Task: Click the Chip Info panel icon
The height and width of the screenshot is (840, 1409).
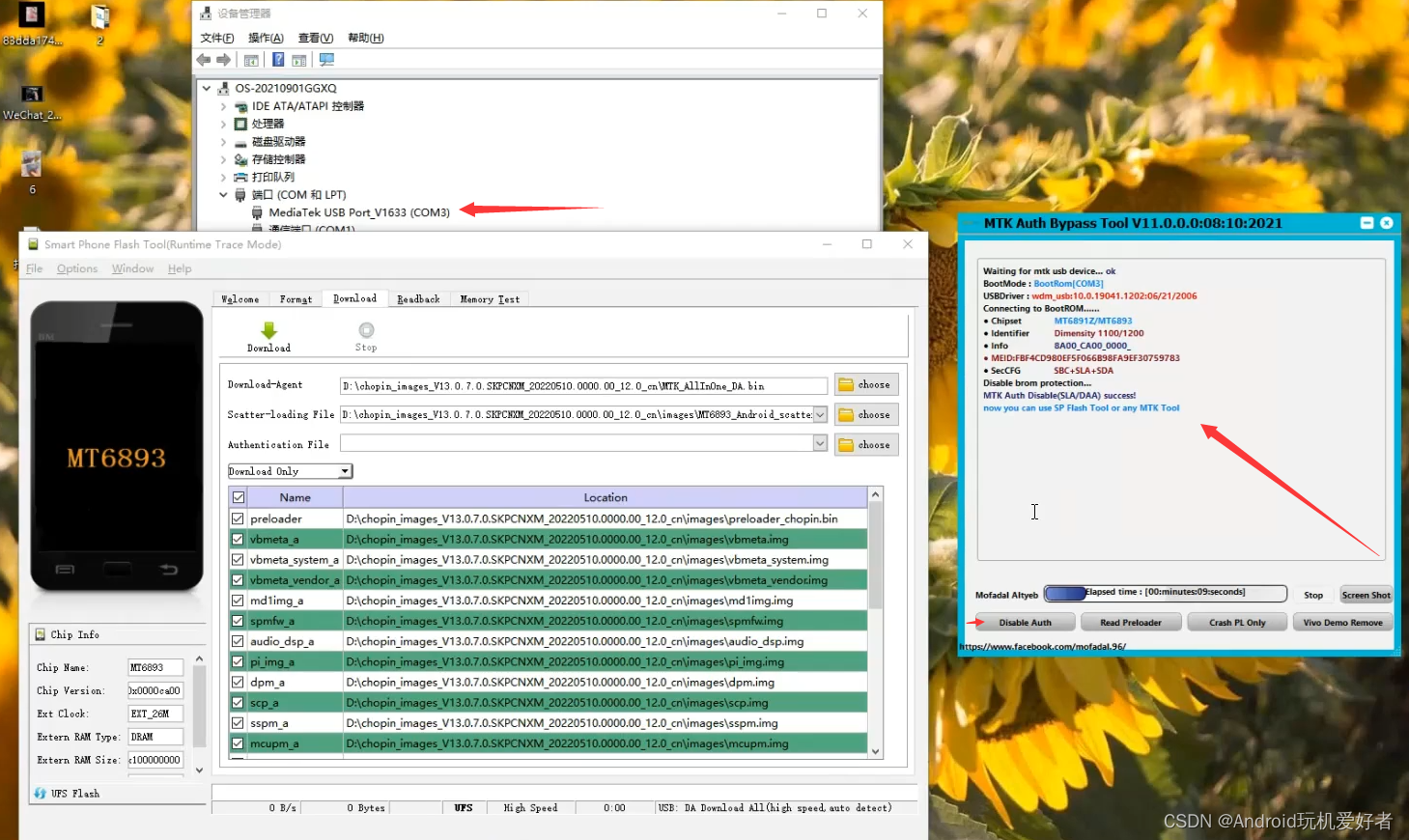Action: (41, 634)
